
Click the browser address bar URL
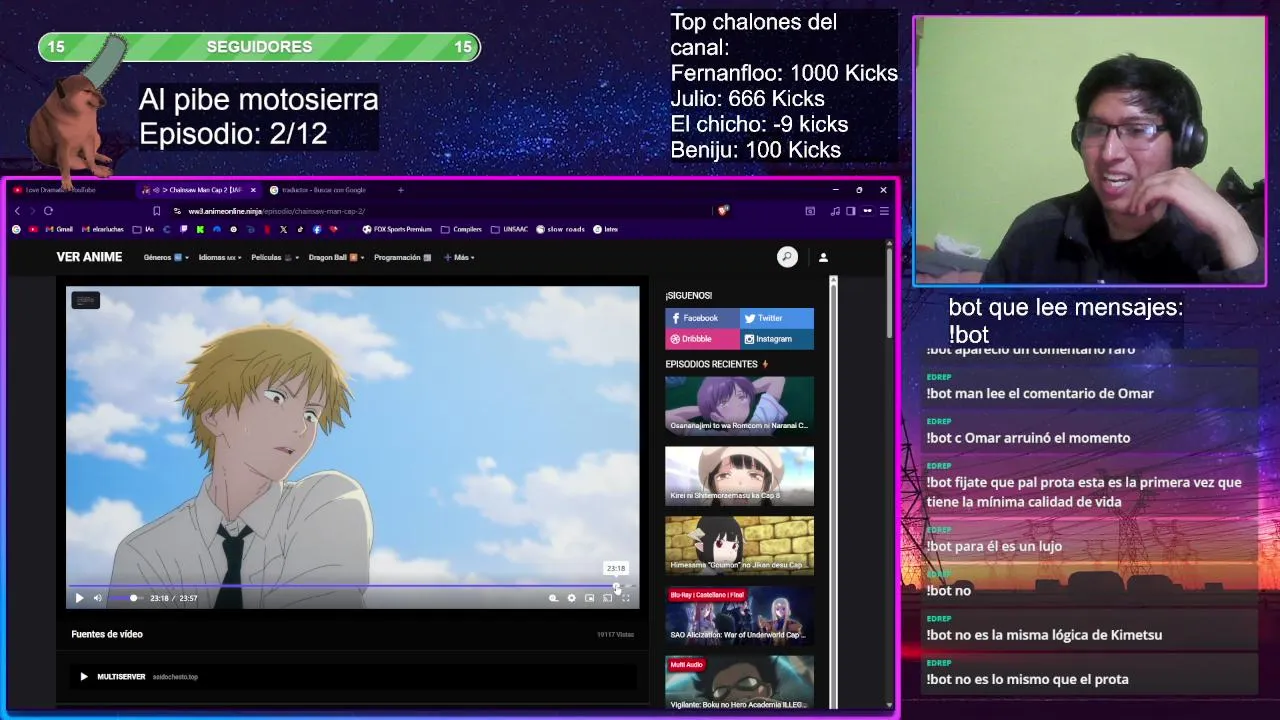click(x=276, y=211)
